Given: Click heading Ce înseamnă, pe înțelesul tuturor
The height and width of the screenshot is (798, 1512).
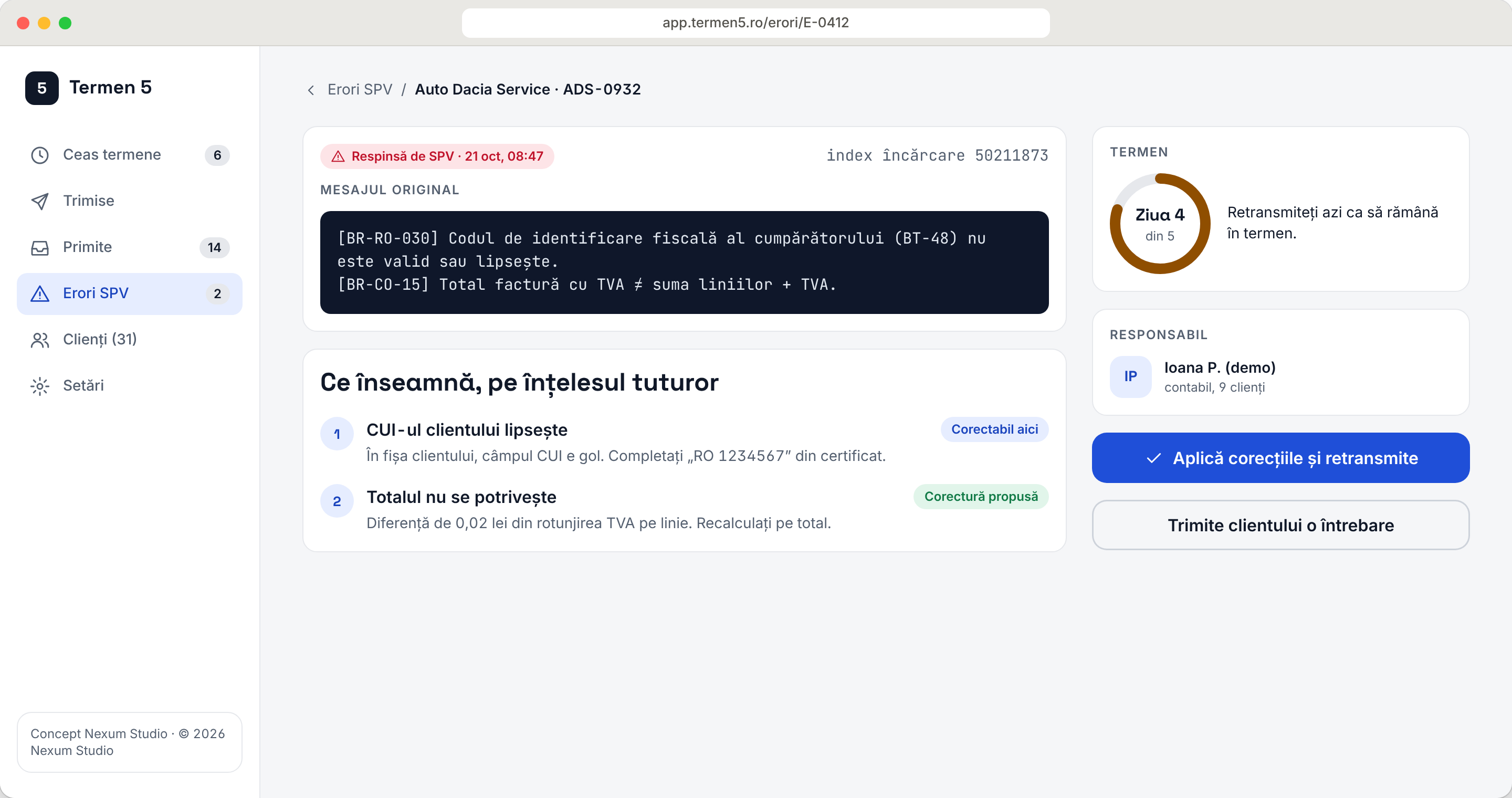Looking at the screenshot, I should coord(519,383).
